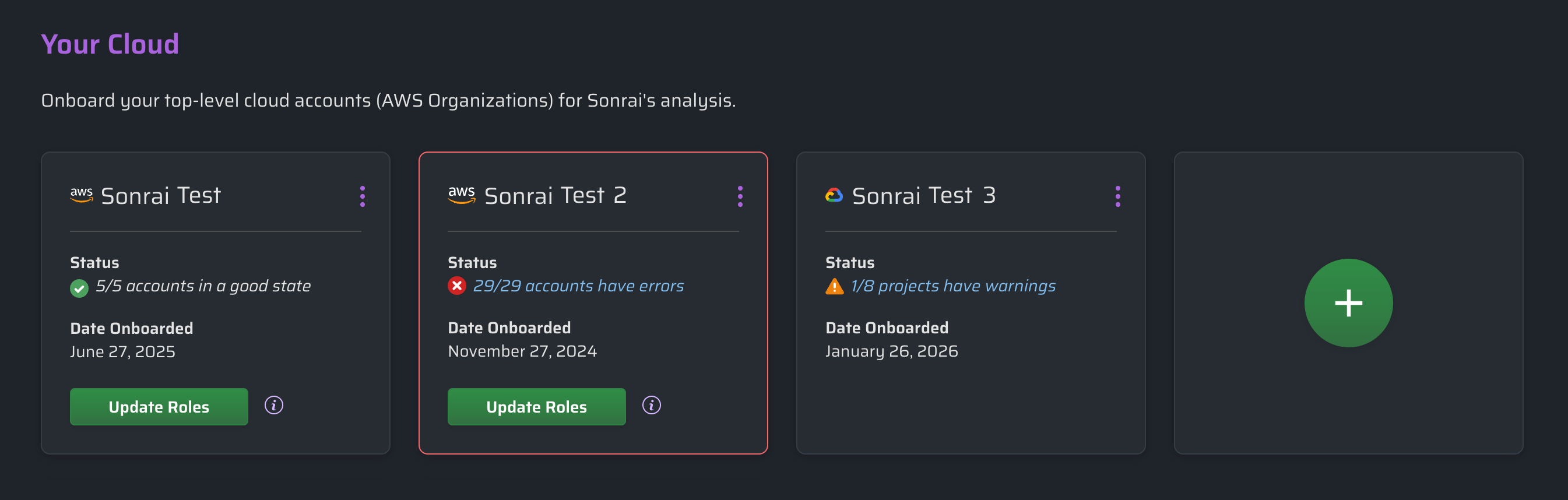Screen dimensions: 1568x500
Task: Open the Sonrai Test card options menu
Action: (362, 196)
